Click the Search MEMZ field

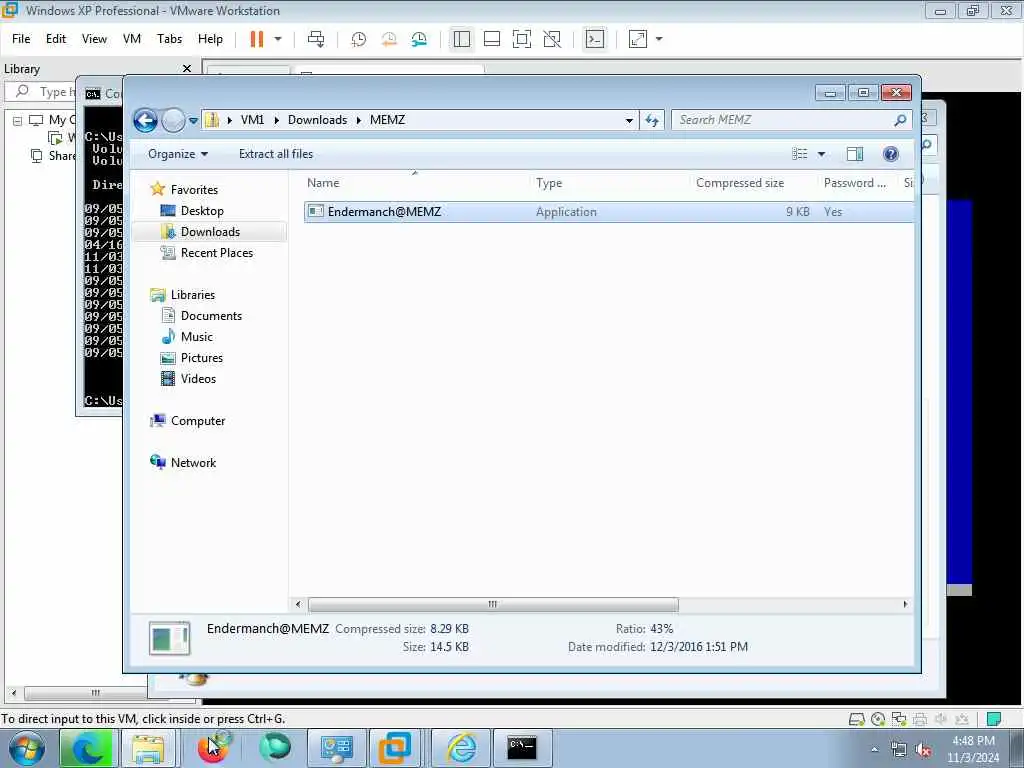point(784,120)
